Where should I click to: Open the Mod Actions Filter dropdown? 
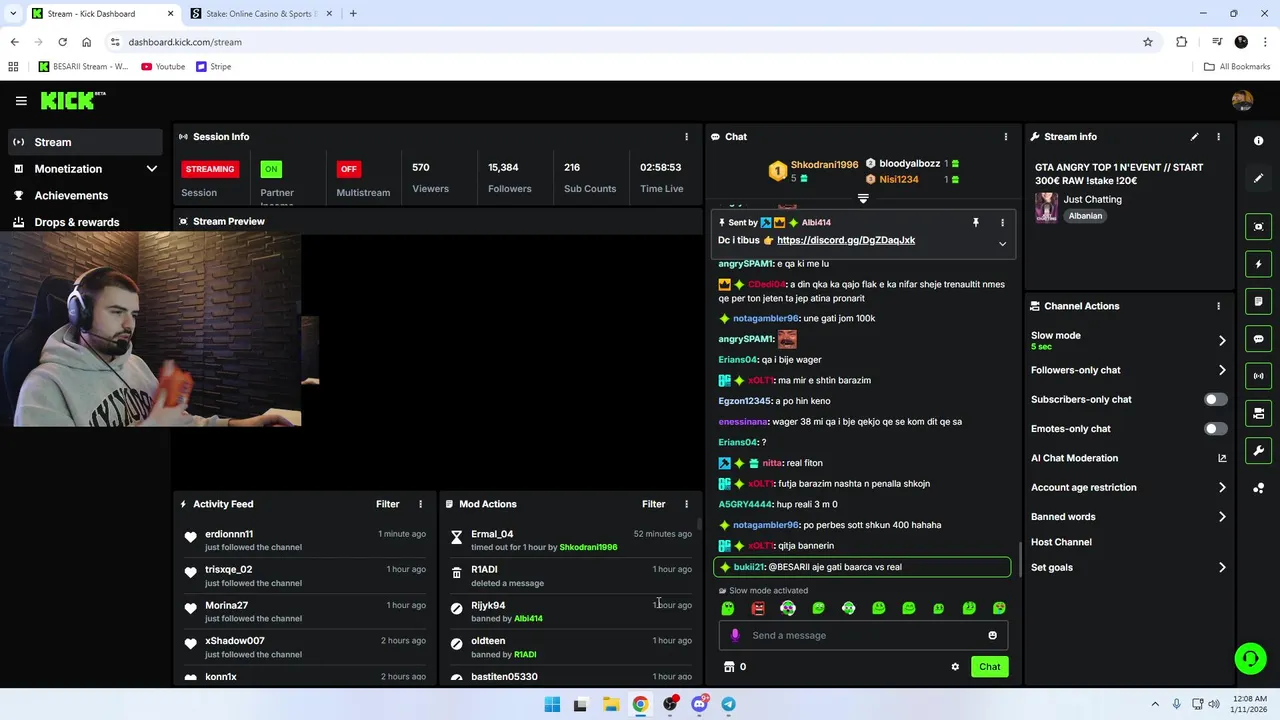[x=653, y=504]
